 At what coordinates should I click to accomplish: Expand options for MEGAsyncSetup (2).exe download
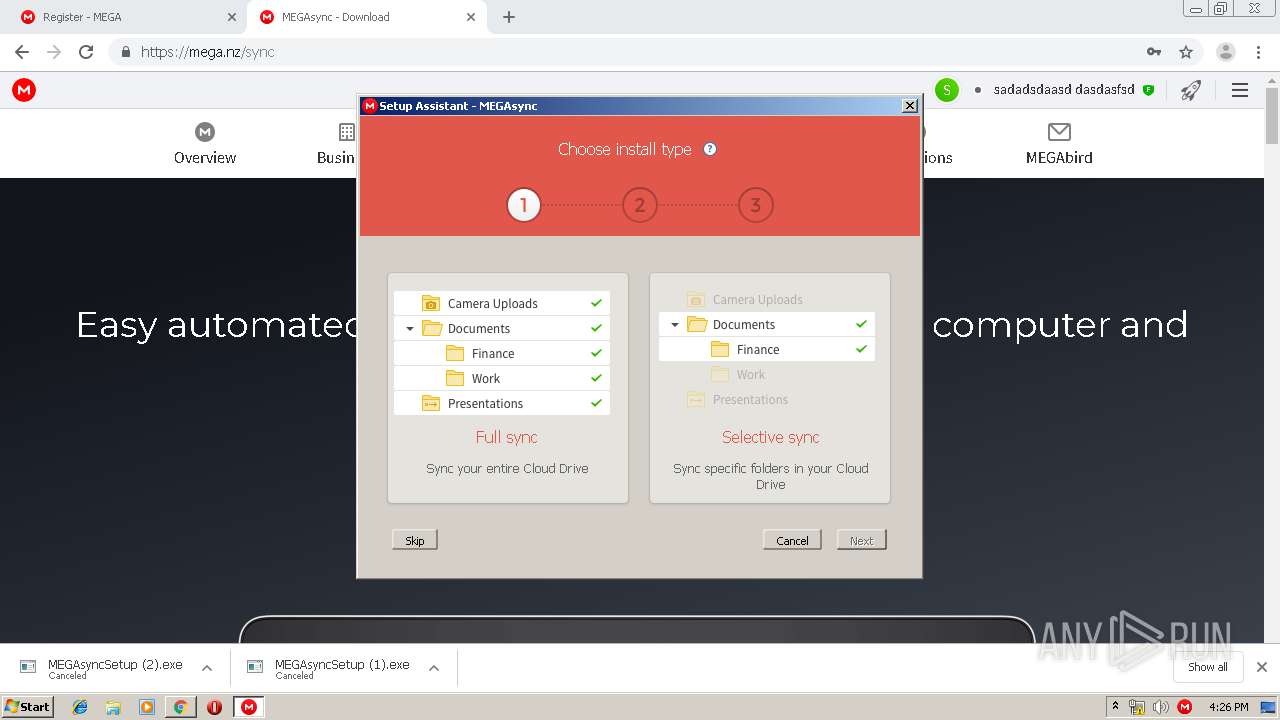[x=207, y=668]
